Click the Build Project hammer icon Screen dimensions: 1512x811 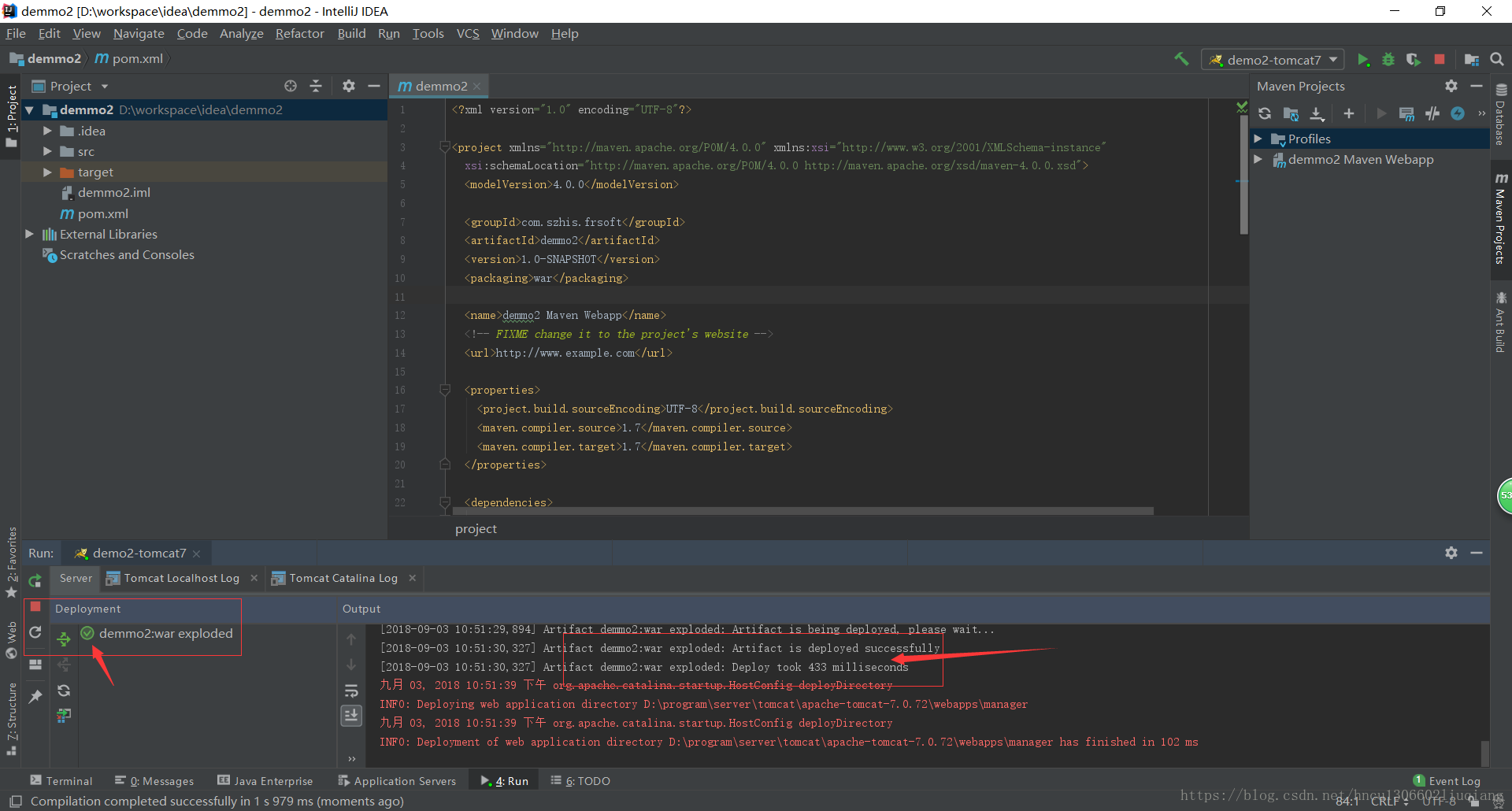click(1181, 59)
